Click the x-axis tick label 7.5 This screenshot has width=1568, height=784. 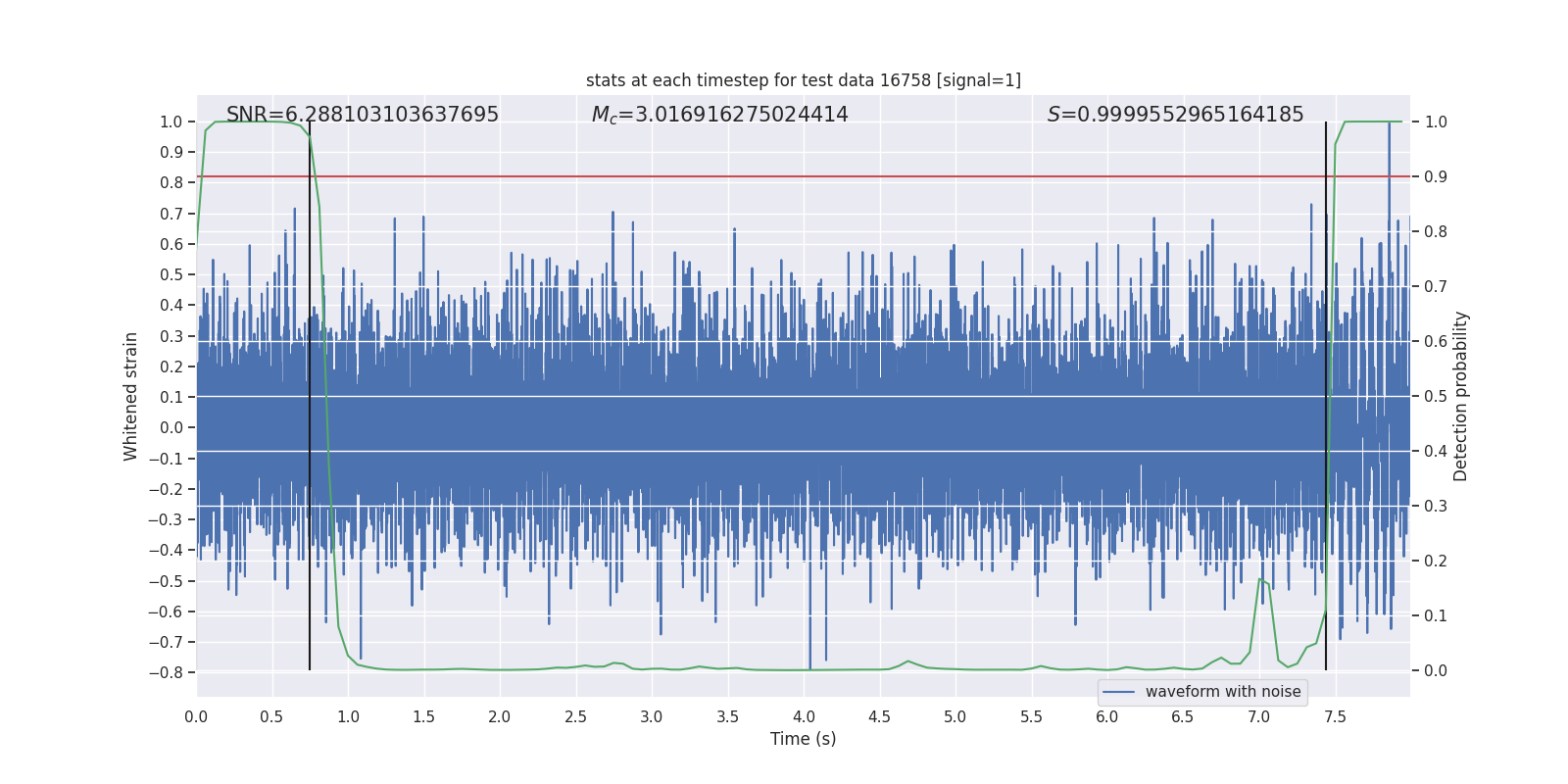click(x=1335, y=717)
